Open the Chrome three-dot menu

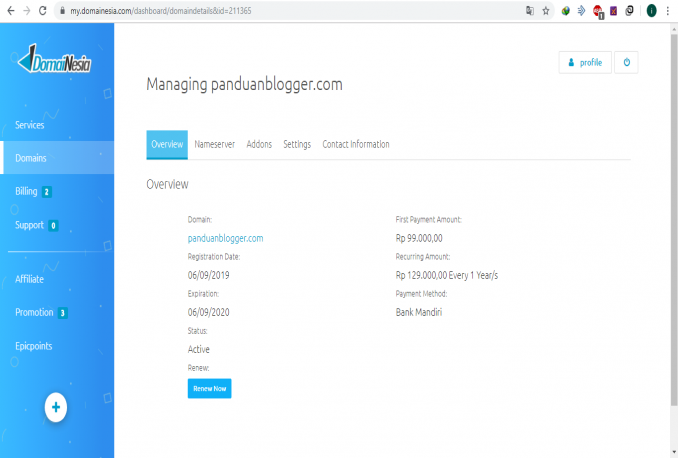point(668,11)
